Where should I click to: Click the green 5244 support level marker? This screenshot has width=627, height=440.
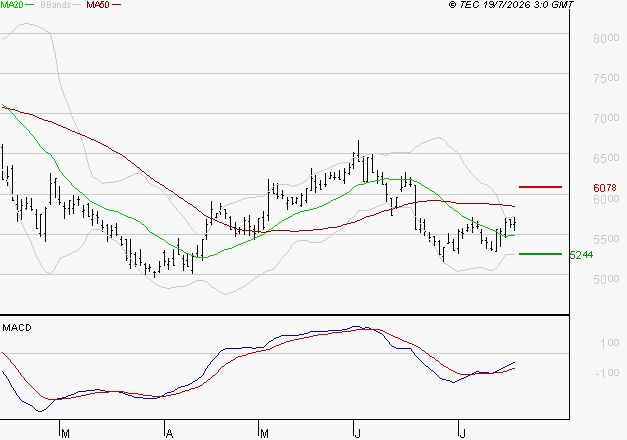point(540,254)
